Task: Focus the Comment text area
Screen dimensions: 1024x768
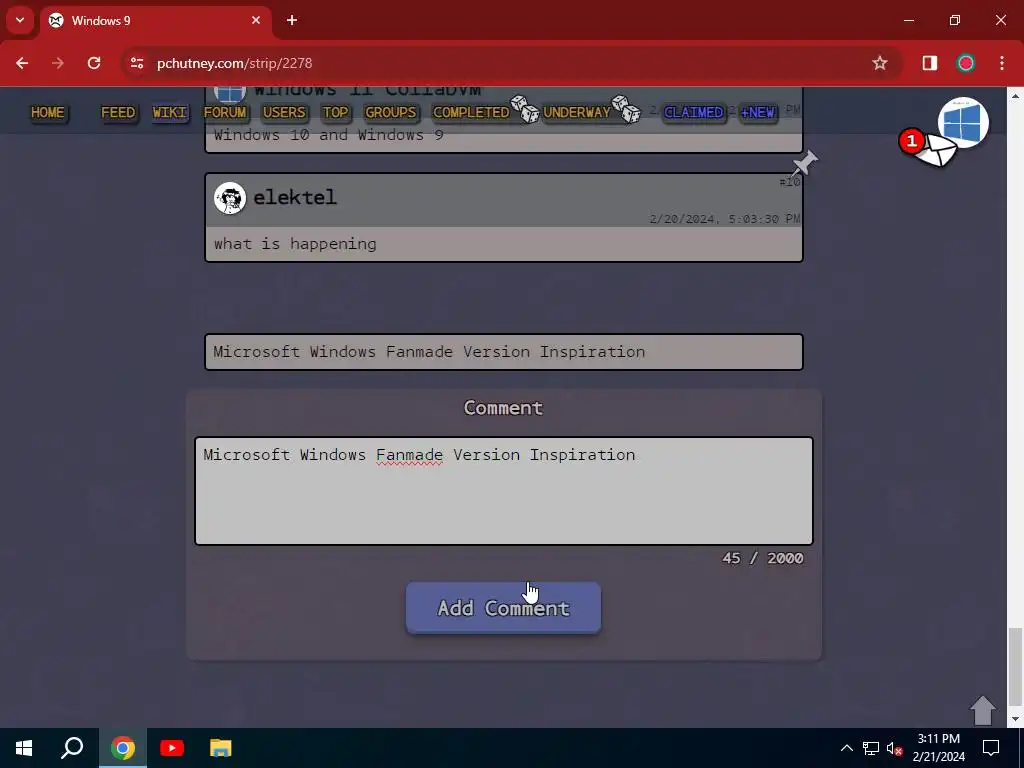Action: pos(504,490)
